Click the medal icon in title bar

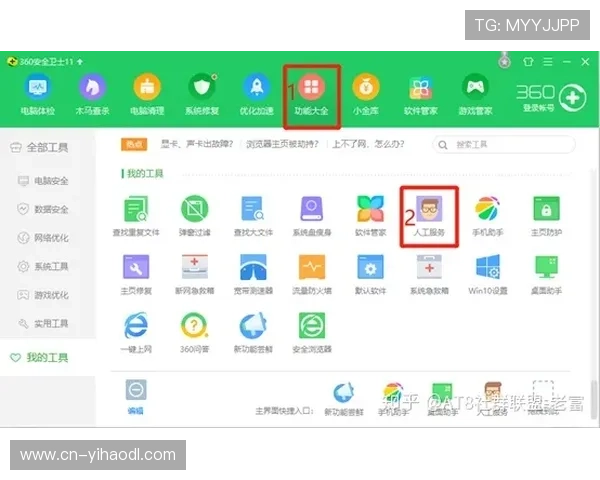pyautogui.click(x=505, y=60)
